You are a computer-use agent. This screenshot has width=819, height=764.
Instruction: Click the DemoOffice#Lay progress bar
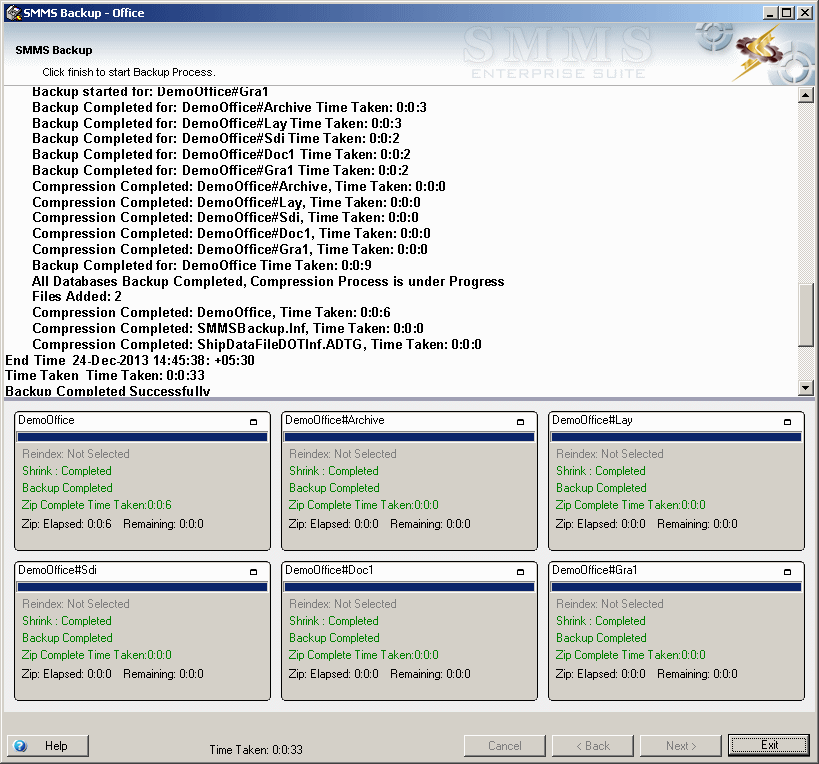(676, 437)
